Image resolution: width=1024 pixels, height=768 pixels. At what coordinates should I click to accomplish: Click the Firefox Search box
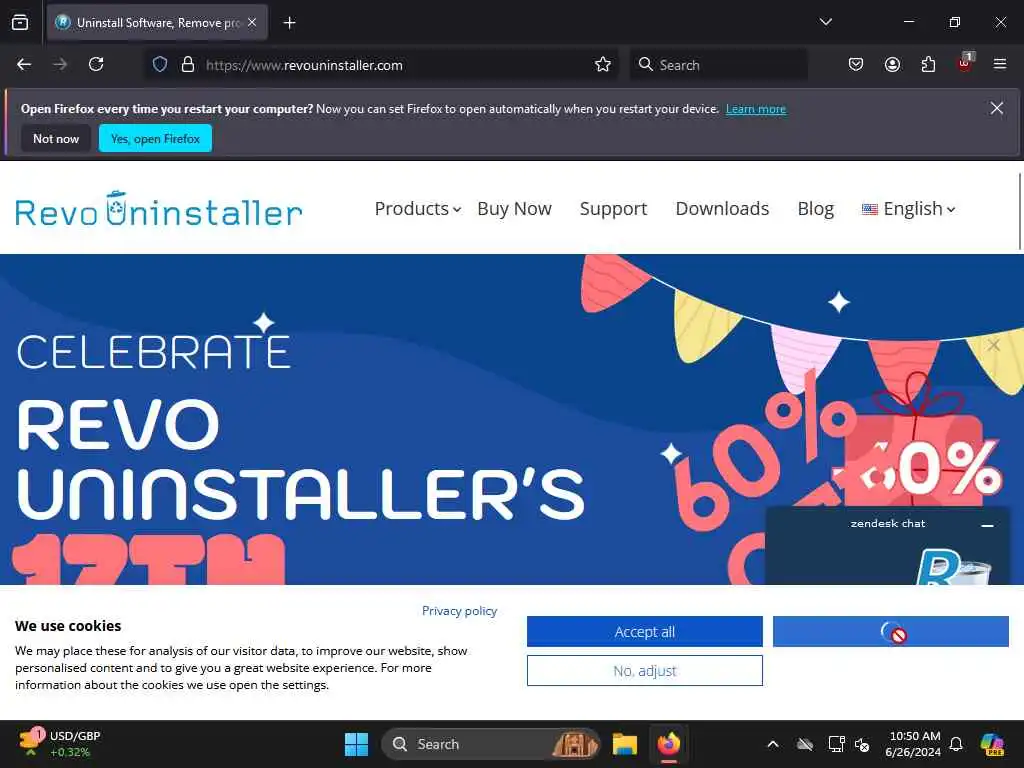(718, 65)
